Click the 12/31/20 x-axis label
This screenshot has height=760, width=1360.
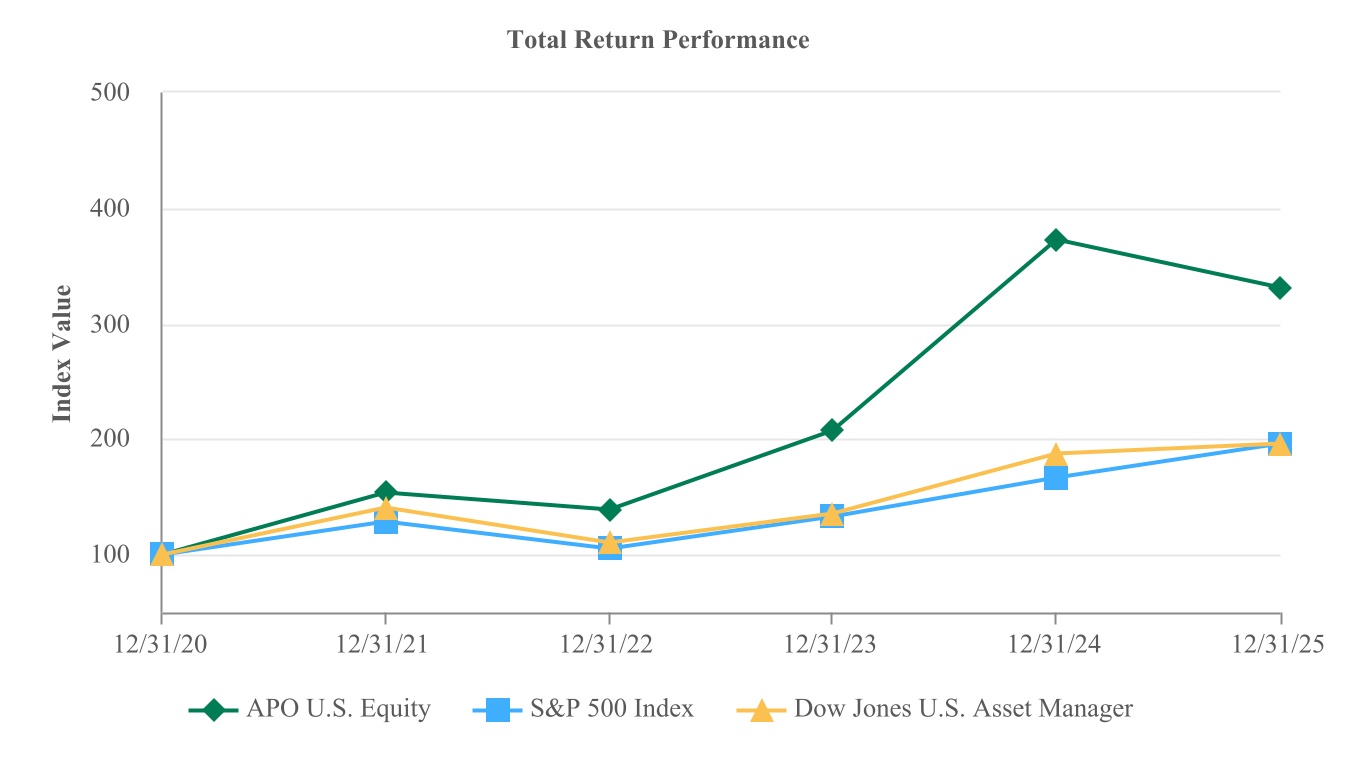162,645
